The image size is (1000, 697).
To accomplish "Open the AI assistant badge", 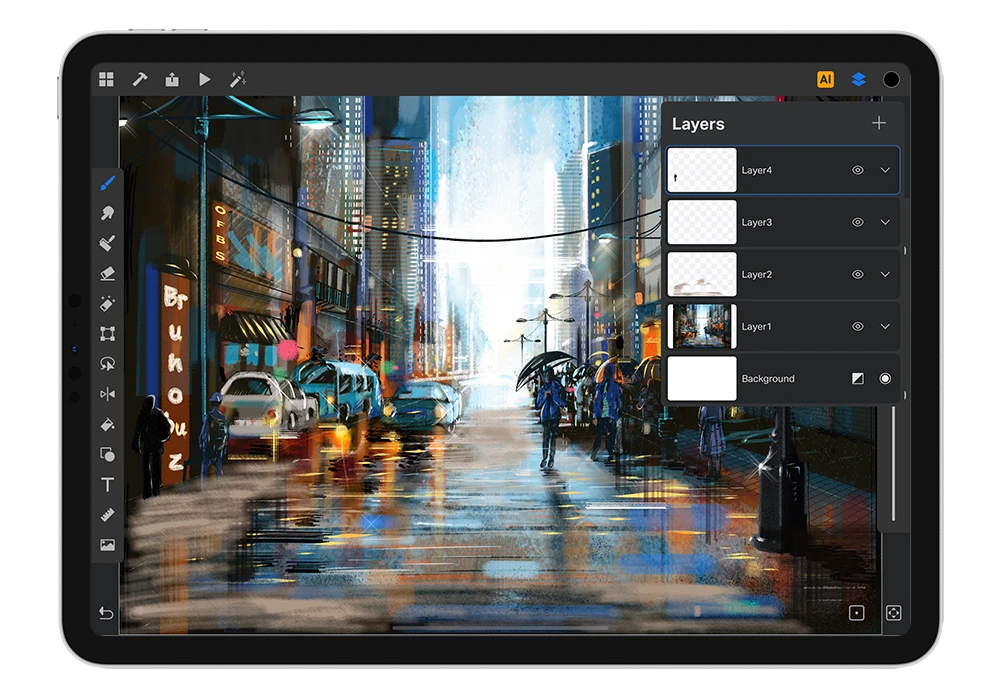I will click(x=825, y=79).
